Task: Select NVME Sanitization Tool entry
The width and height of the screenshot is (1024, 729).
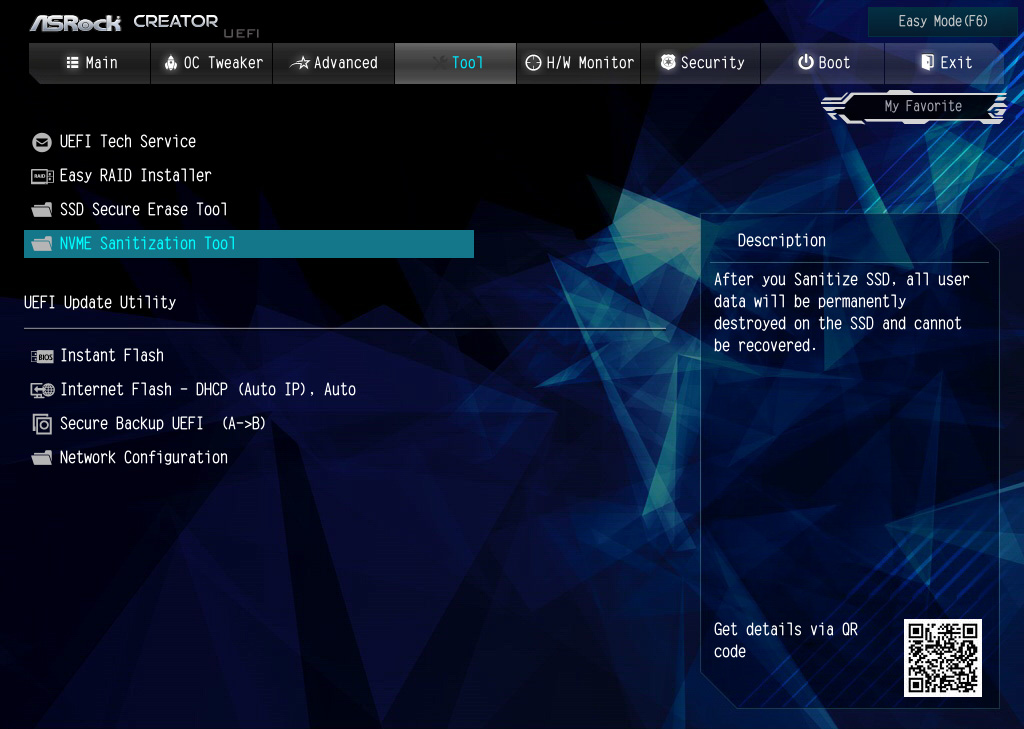Action: click(249, 244)
